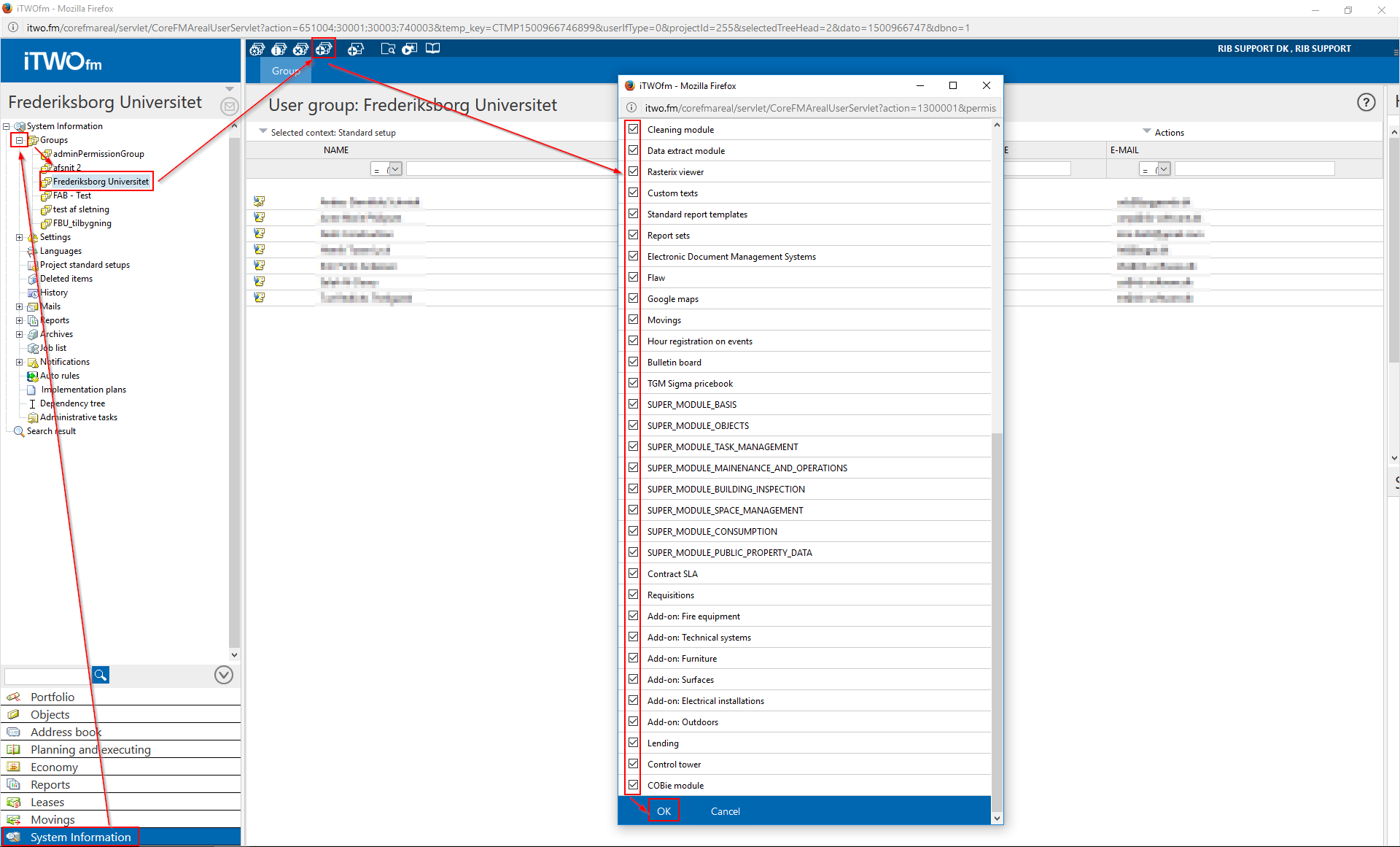
Task: Click the group settings gear icon in toolbar
Action: tap(257, 49)
